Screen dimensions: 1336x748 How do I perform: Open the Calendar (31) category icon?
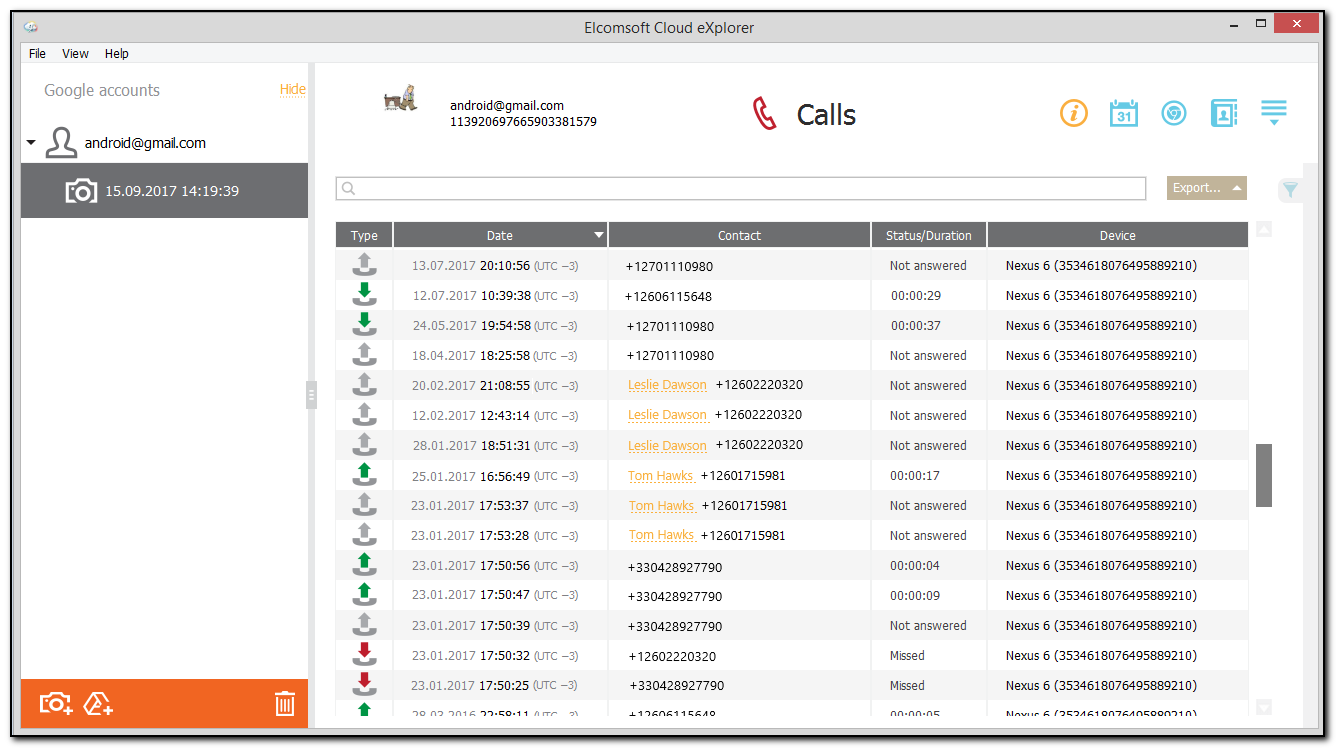tap(1123, 113)
